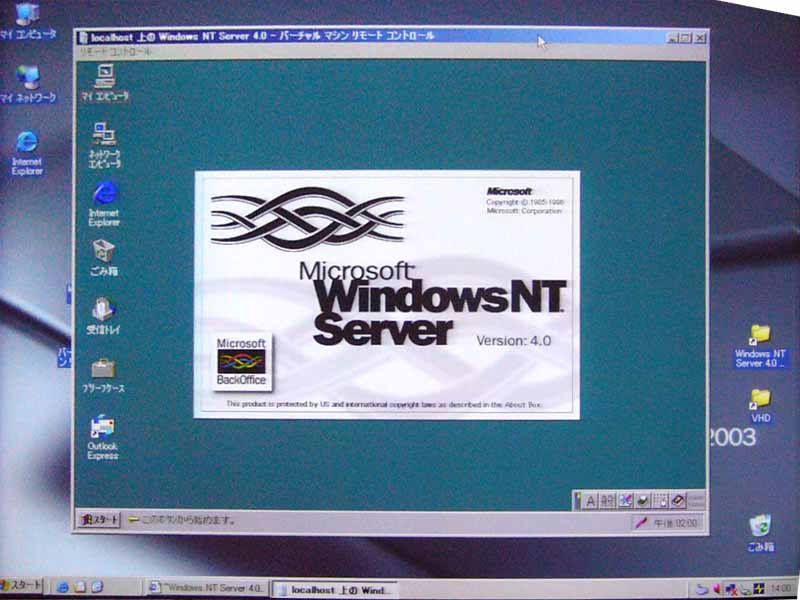Viewport: 800px width, 600px height.
Task: Select the guest ごみ箱 recycle bin icon
Action: (104, 259)
